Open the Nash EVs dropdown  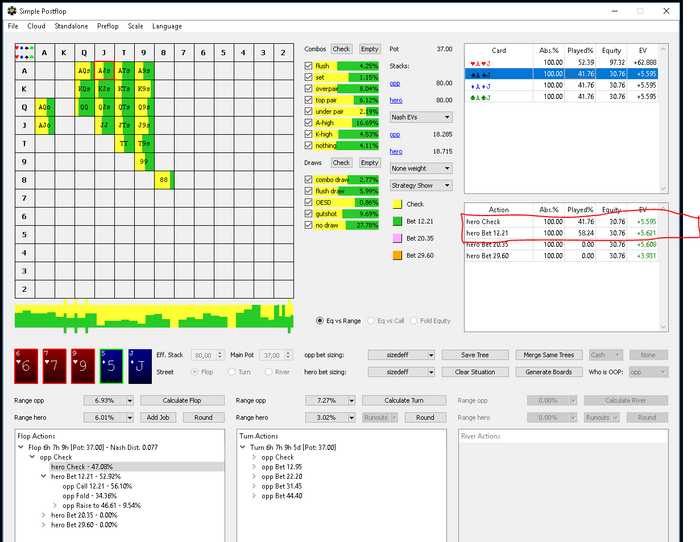tap(420, 117)
